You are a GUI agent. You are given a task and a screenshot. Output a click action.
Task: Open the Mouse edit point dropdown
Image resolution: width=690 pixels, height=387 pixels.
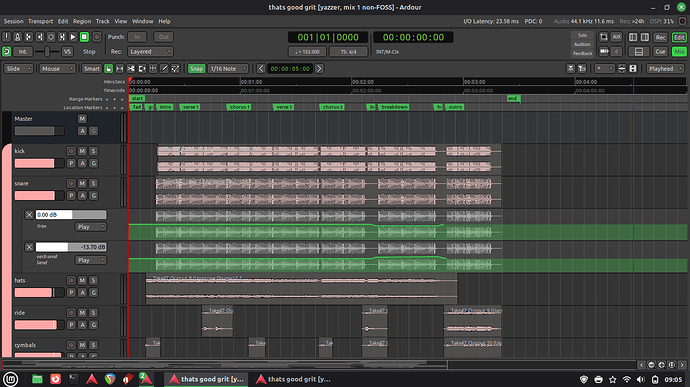pos(57,69)
